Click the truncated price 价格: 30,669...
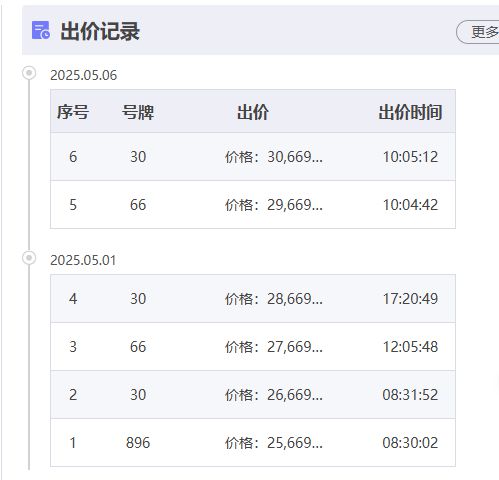 274,157
